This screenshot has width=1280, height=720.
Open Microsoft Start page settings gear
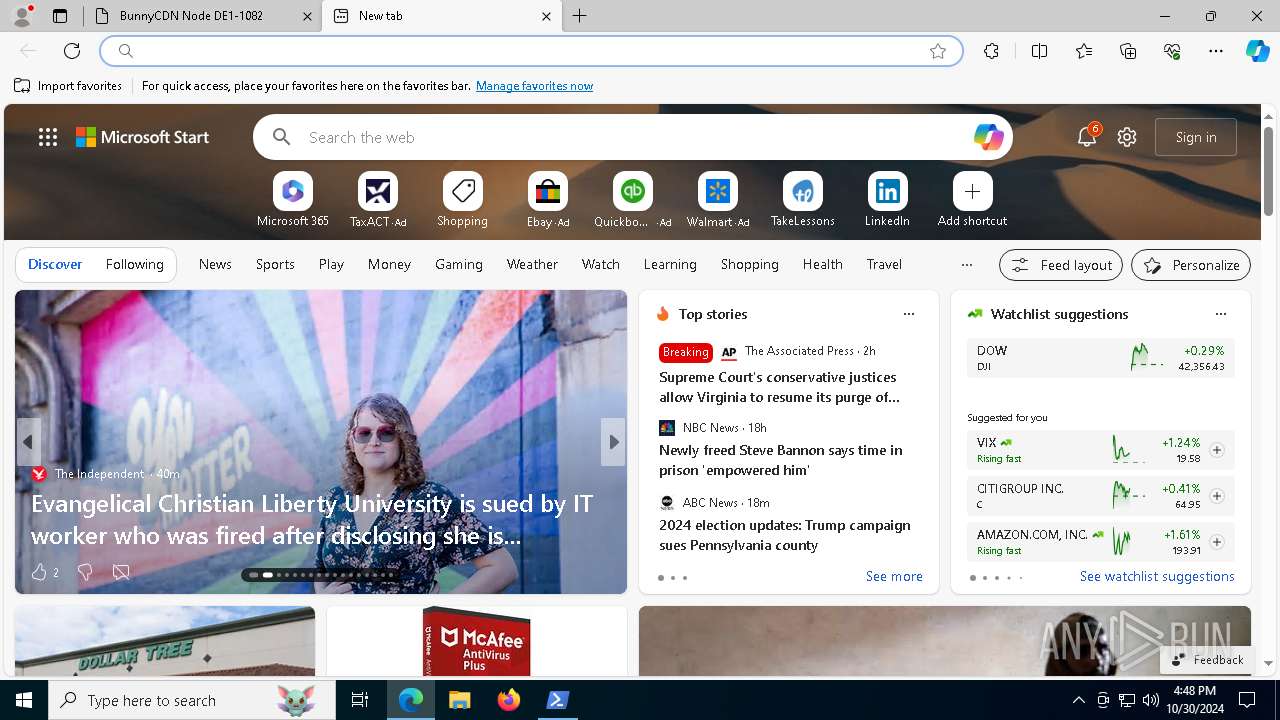[x=1127, y=137]
